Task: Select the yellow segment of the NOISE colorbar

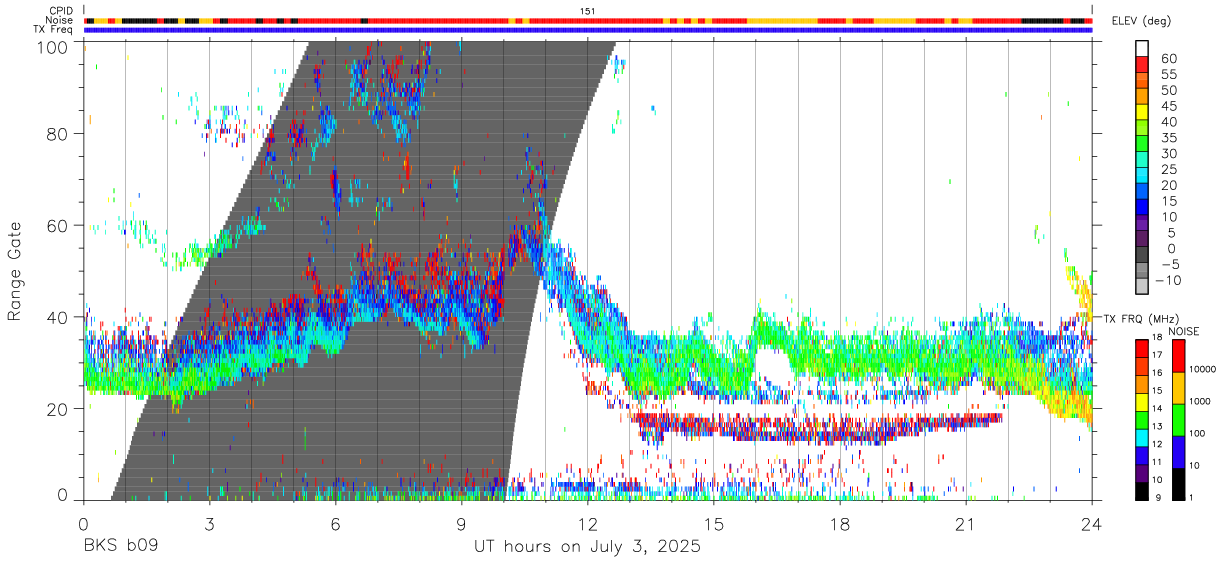Action: coord(1180,387)
